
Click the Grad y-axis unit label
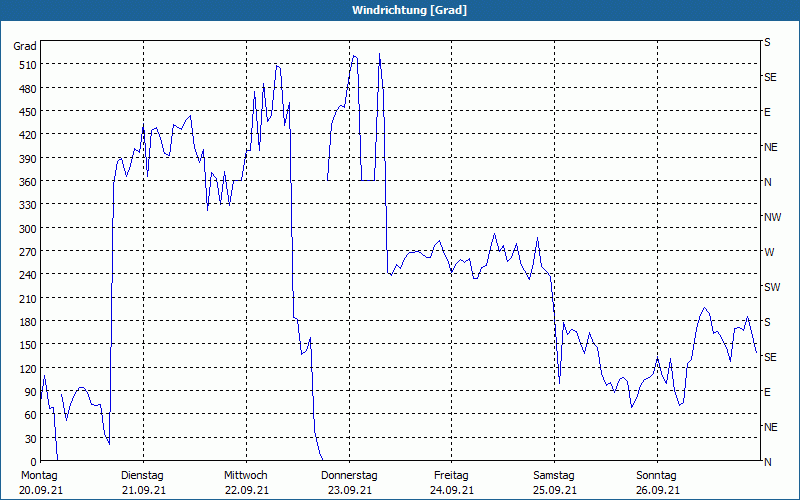tap(25, 46)
